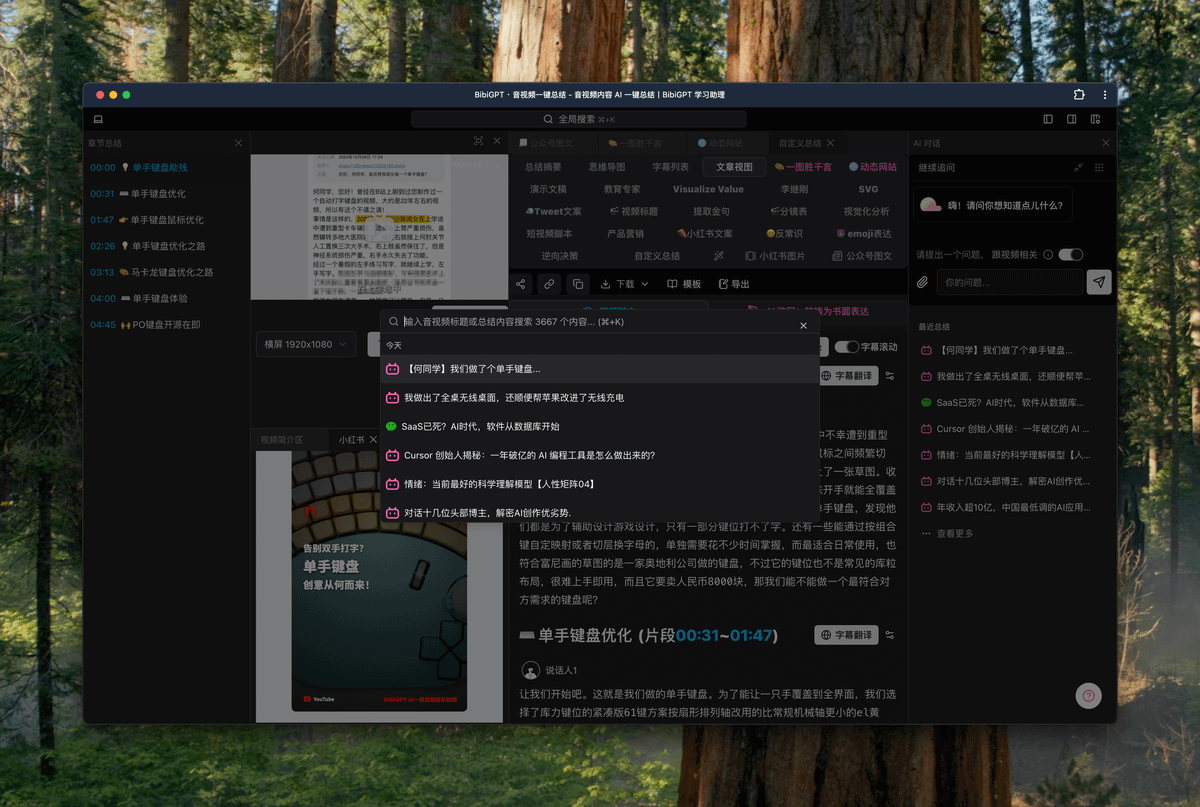Open search result 我做出了全桌无线桌面
Screen dimensions: 1200x807
click(x=514, y=398)
